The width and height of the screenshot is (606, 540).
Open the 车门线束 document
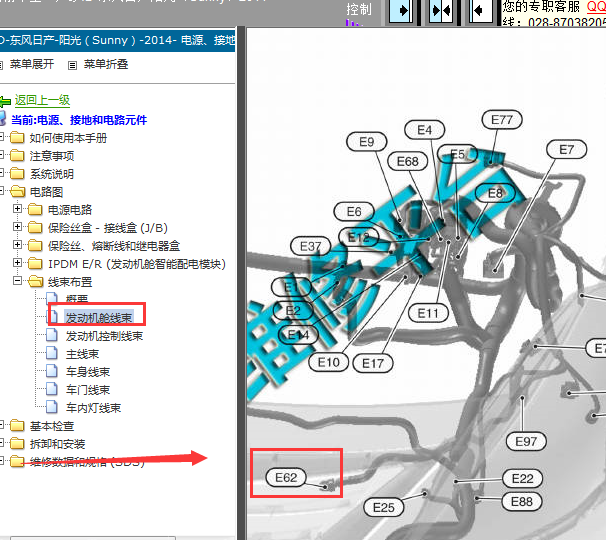point(88,390)
